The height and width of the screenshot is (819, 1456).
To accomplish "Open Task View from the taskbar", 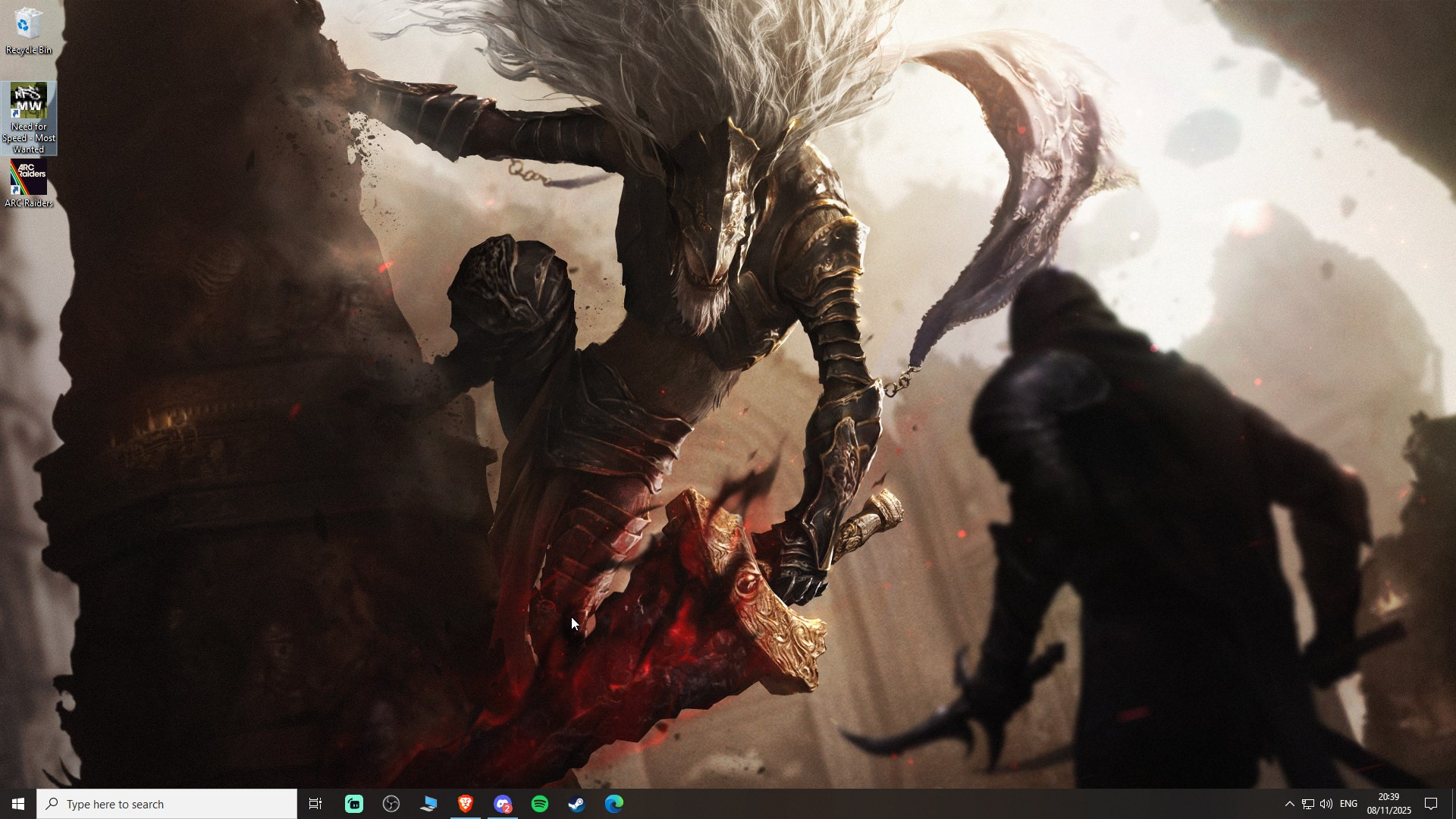I will pos(315,804).
